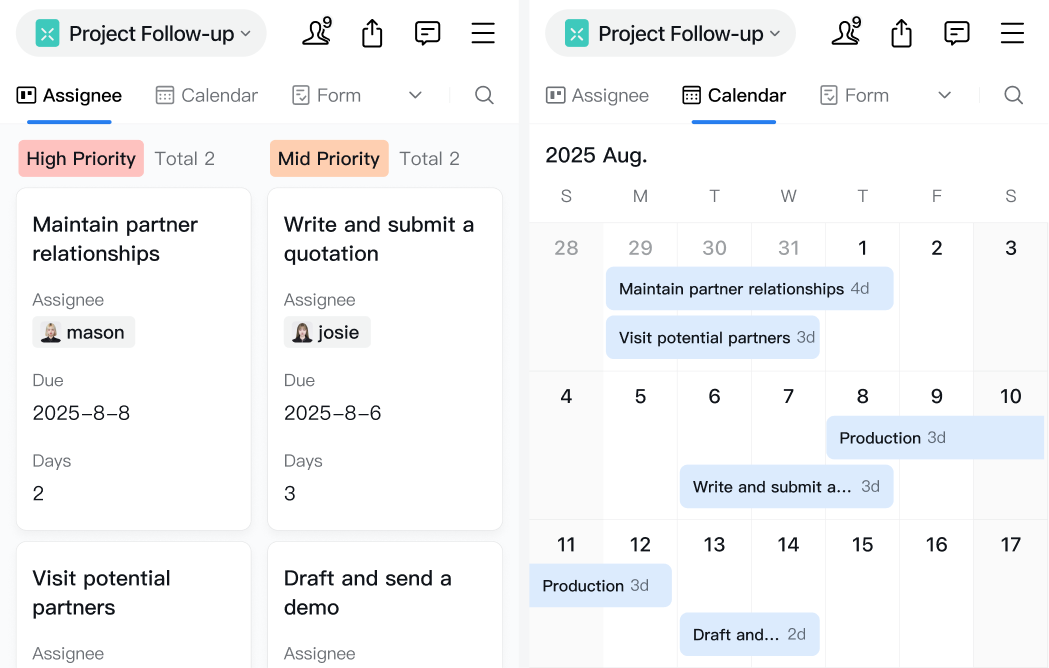Expand the views chevron next to Form
Screen dimensions: 1049x668
(x=415, y=95)
